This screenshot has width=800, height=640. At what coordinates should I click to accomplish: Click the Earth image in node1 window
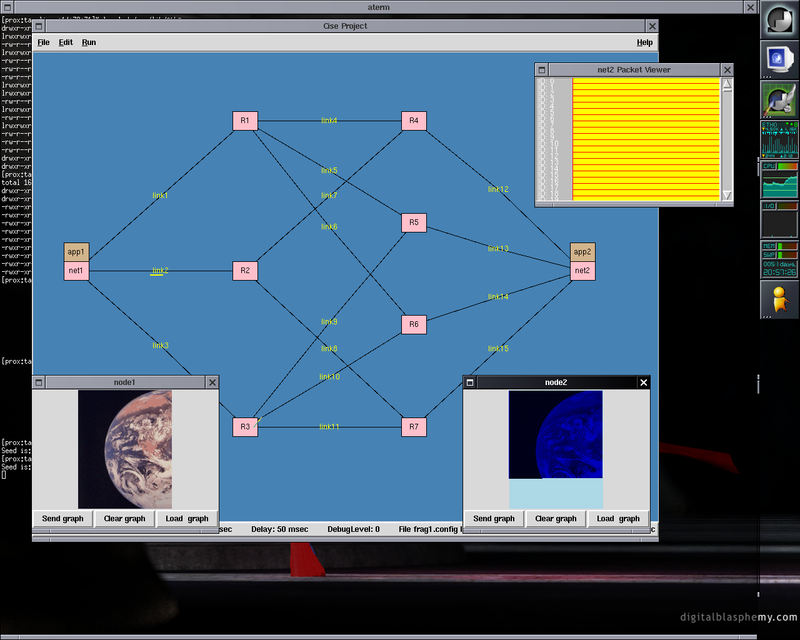(x=125, y=450)
